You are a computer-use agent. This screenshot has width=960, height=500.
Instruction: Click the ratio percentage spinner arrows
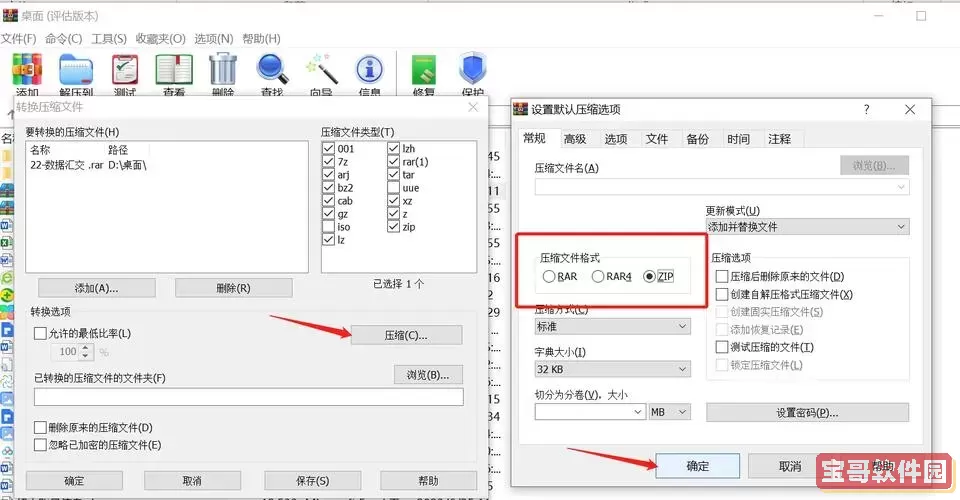[86, 352]
